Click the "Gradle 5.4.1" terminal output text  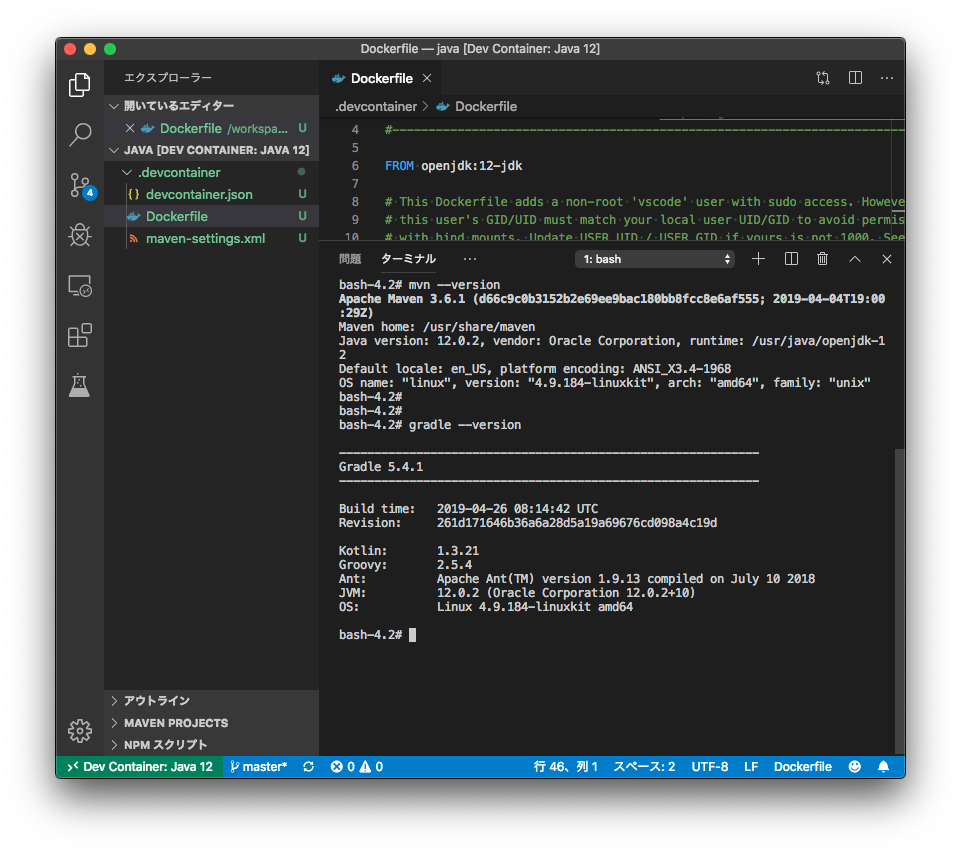pyautogui.click(x=381, y=467)
